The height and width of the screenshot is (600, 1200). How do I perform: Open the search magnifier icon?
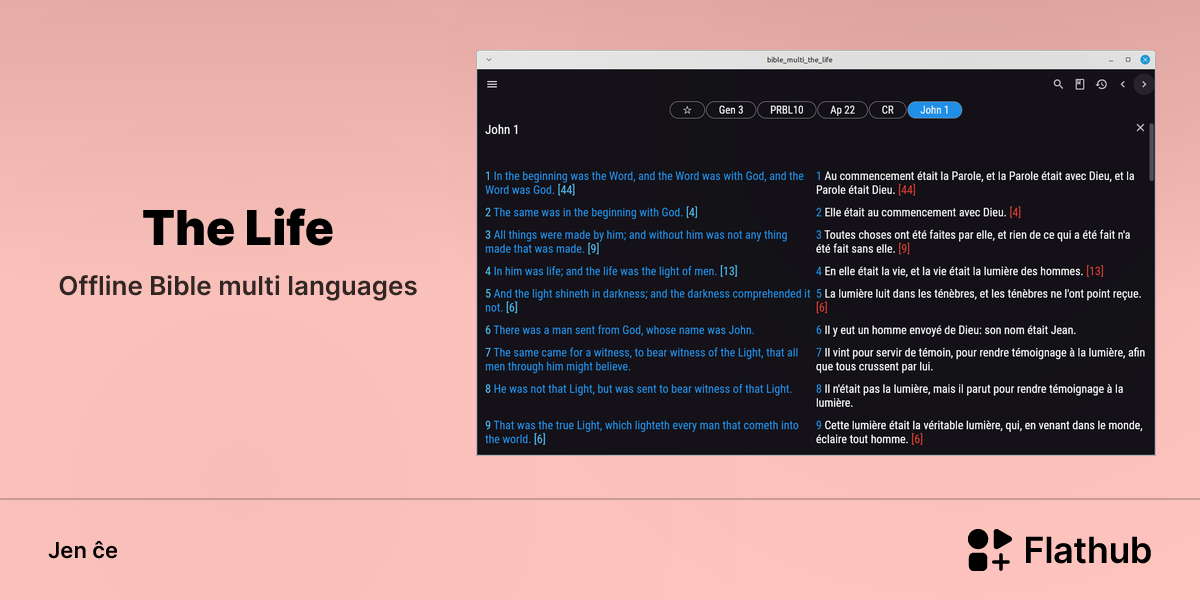coord(1058,85)
